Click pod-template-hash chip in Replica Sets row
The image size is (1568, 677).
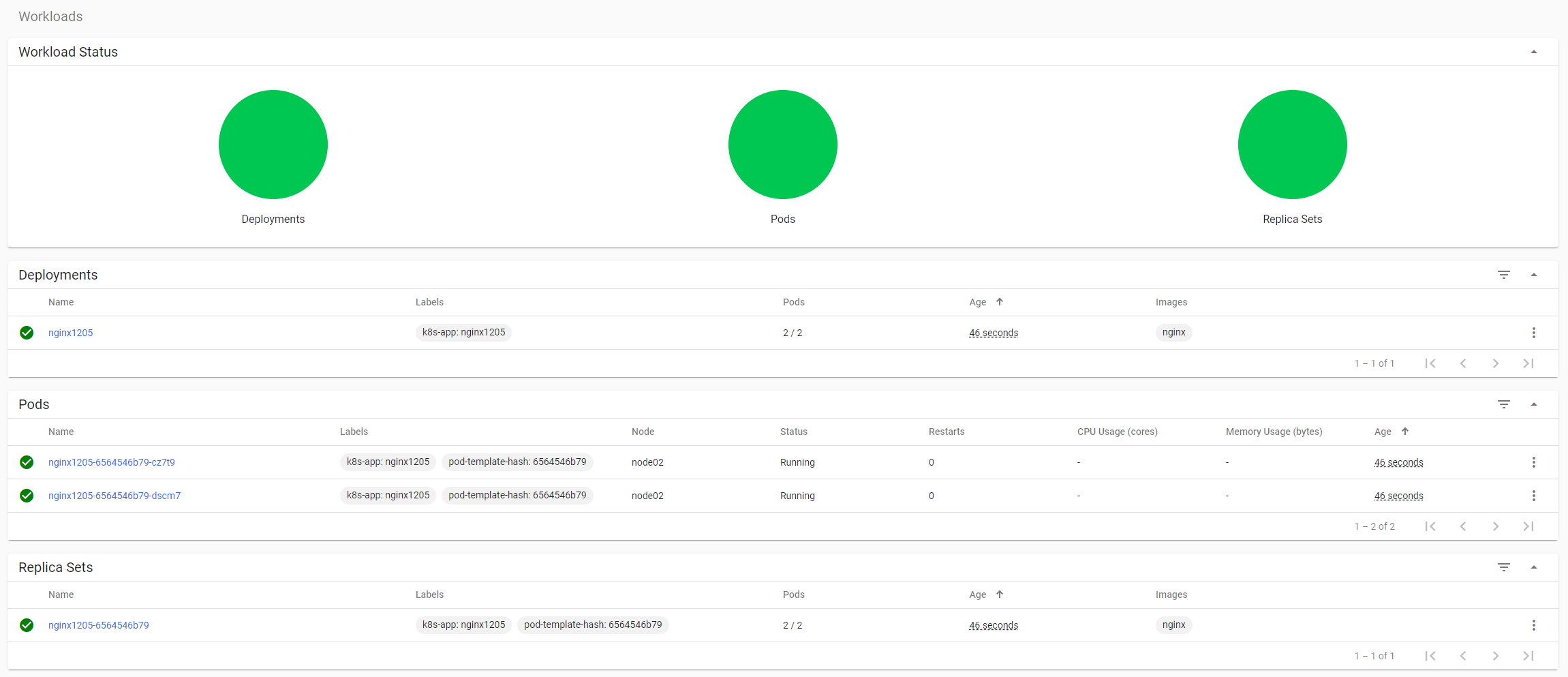pos(594,625)
